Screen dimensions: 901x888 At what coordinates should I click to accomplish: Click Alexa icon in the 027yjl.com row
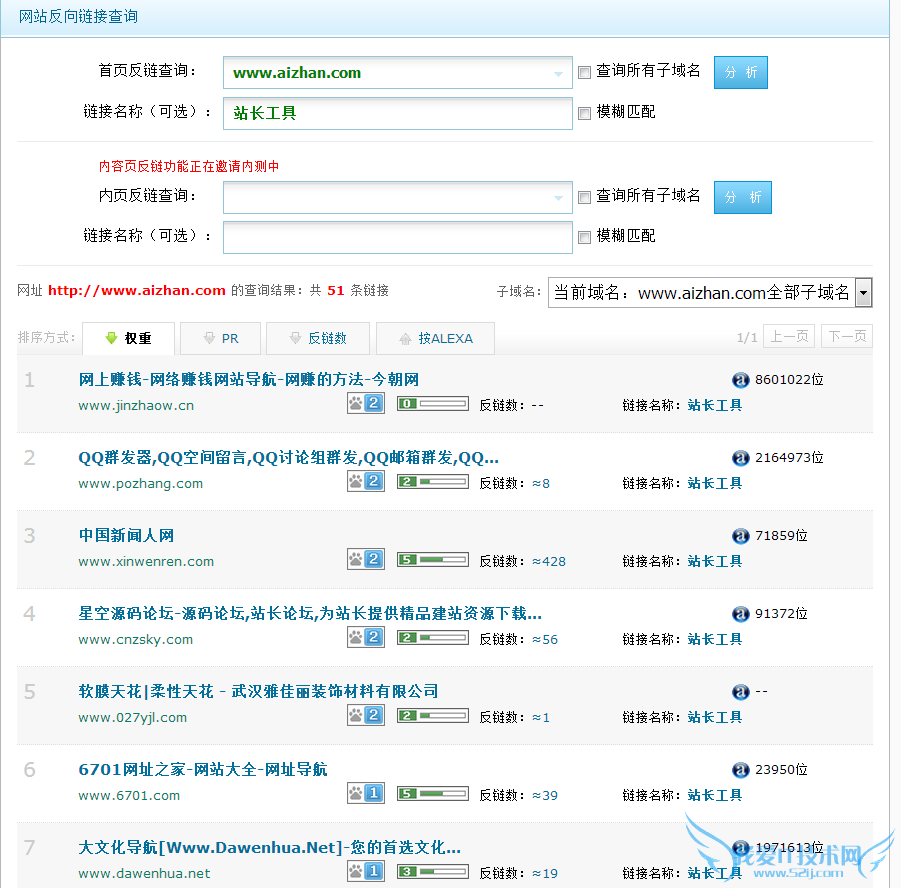click(x=741, y=692)
